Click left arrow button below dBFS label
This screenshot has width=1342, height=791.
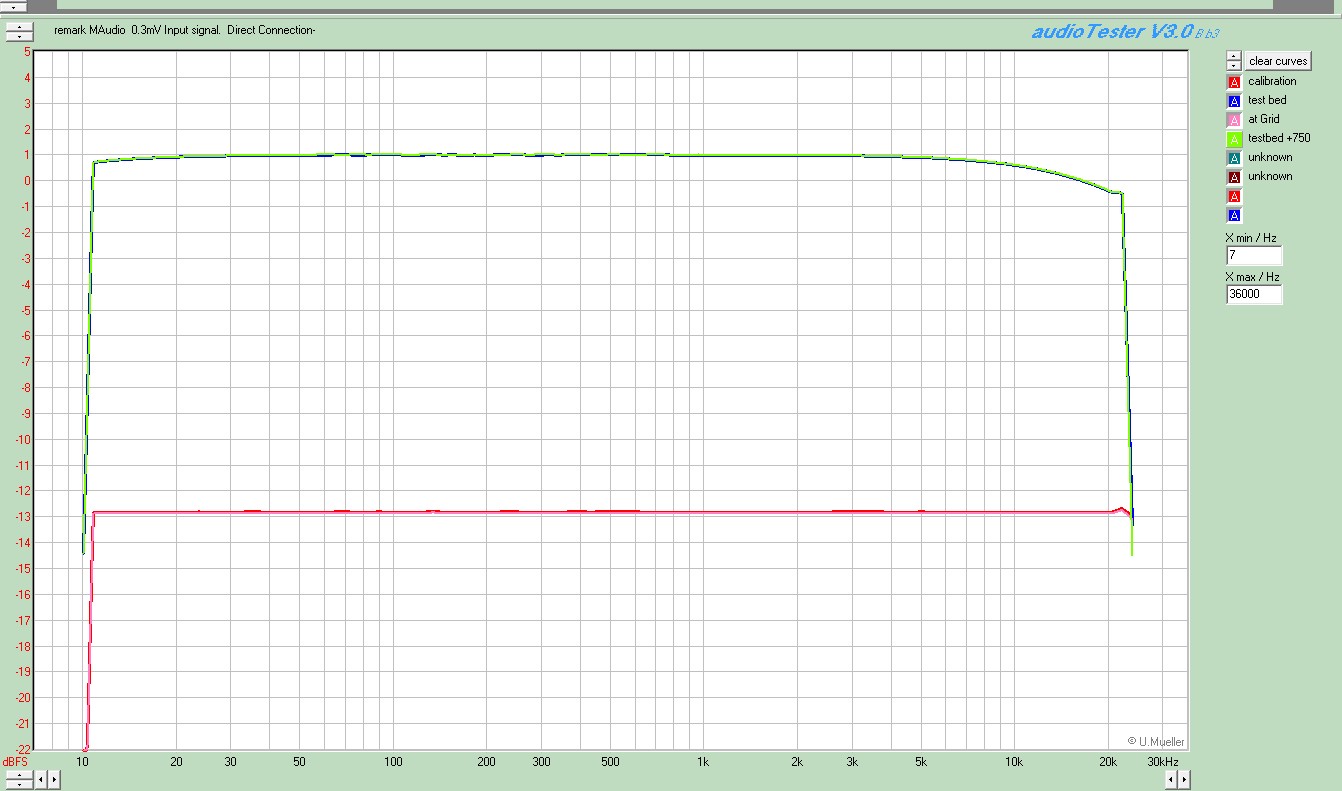point(41,779)
